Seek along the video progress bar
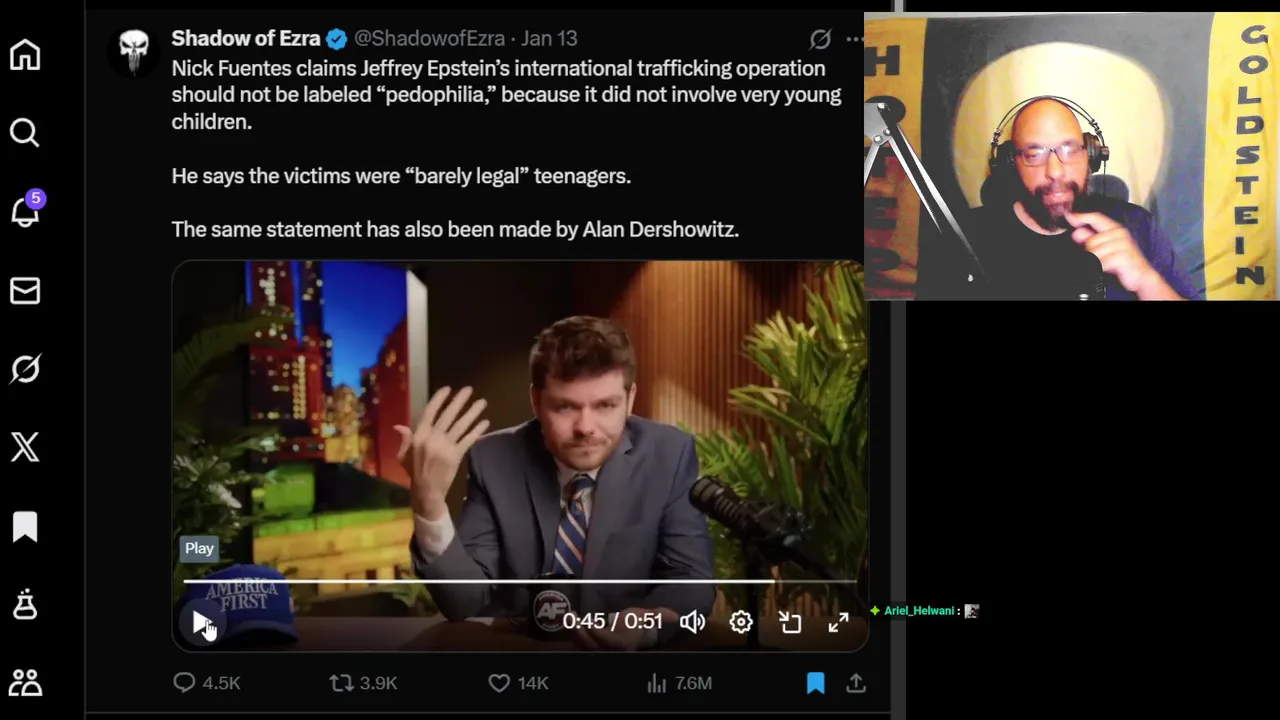The width and height of the screenshot is (1280, 720). coord(520,580)
